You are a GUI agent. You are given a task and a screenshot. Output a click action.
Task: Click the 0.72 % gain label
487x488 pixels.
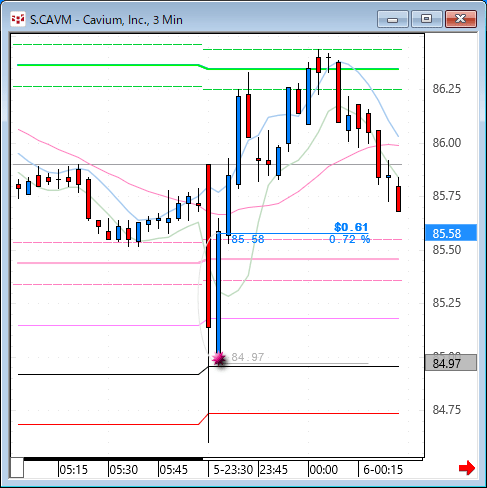click(350, 239)
